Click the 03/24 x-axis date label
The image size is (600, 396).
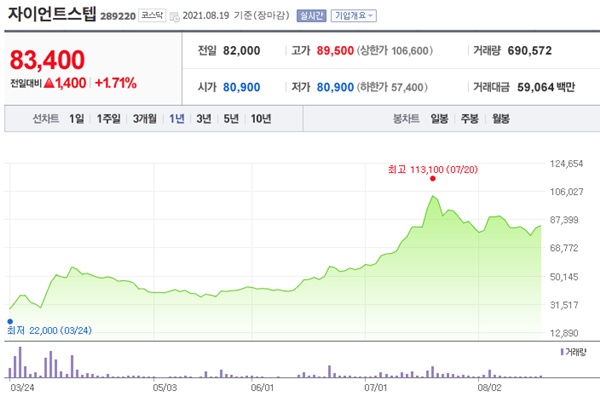point(22,388)
